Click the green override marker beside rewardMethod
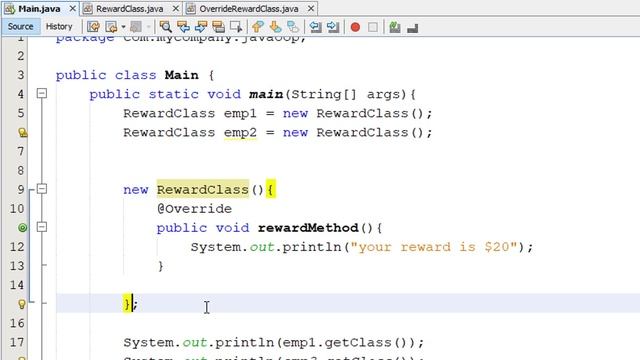 22,228
